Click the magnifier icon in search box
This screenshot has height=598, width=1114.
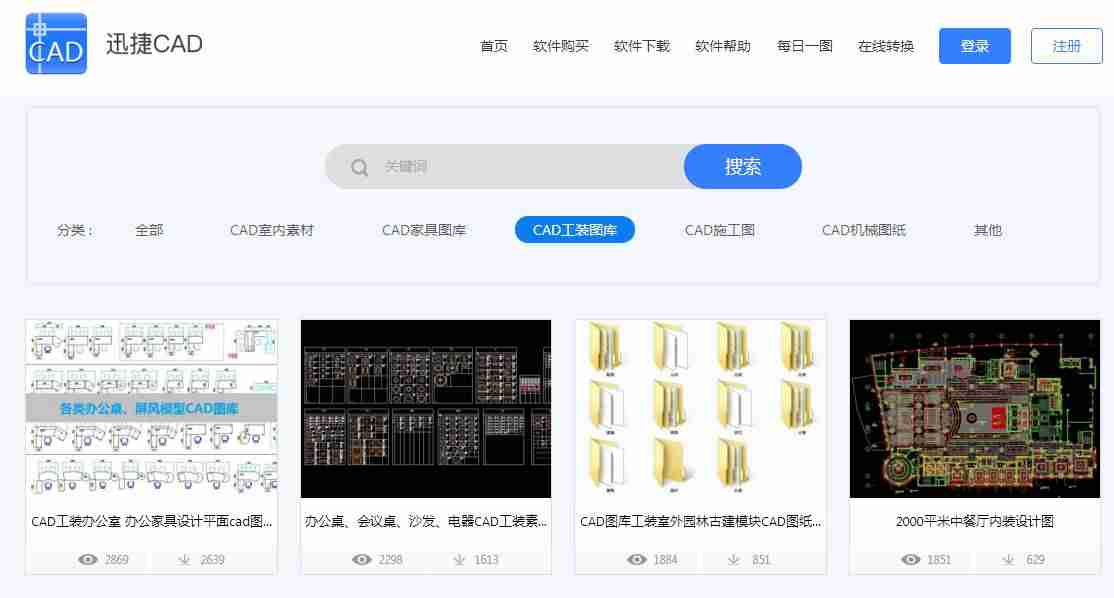(x=359, y=167)
